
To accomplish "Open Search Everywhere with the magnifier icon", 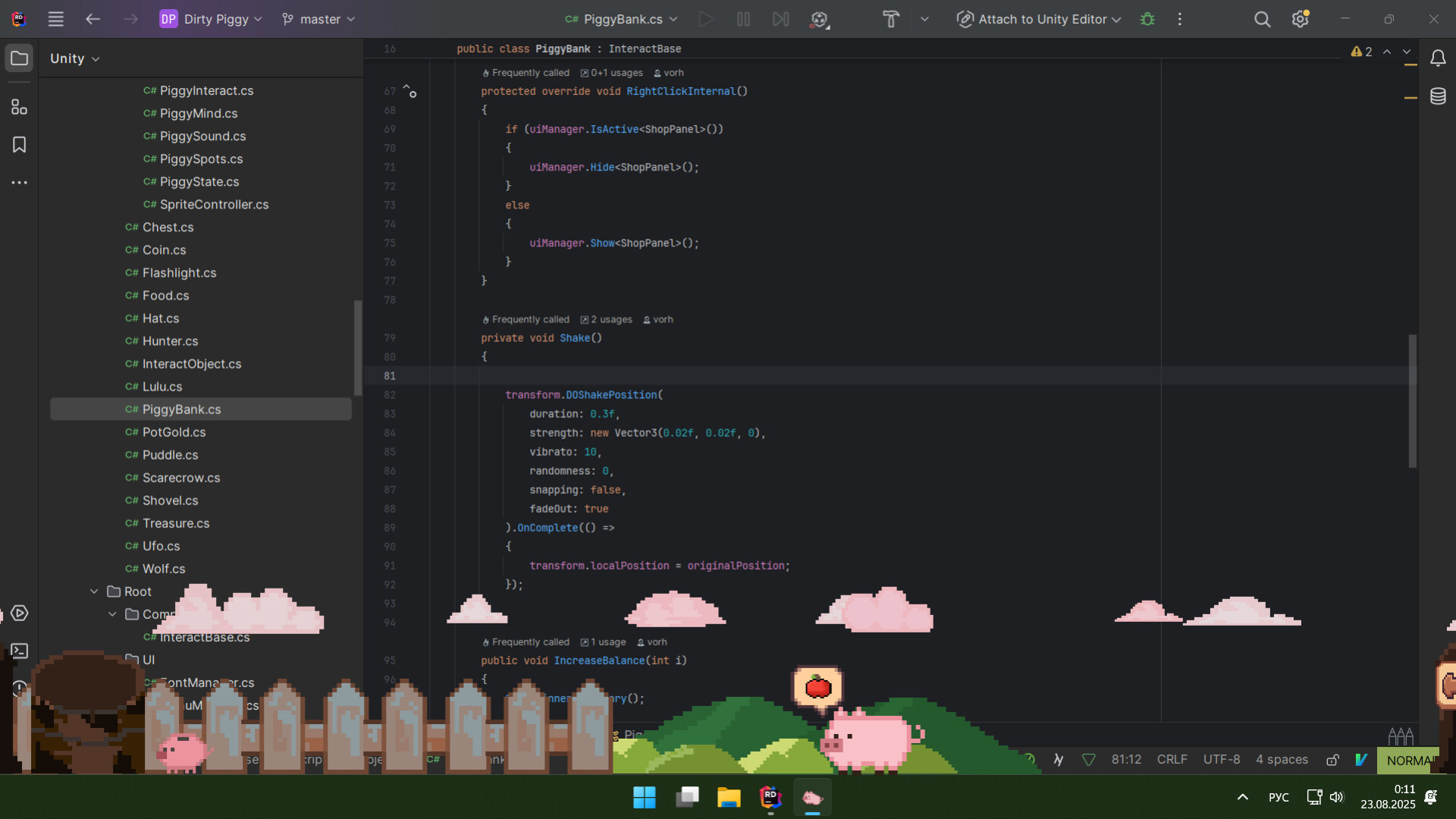I will coord(1262,19).
